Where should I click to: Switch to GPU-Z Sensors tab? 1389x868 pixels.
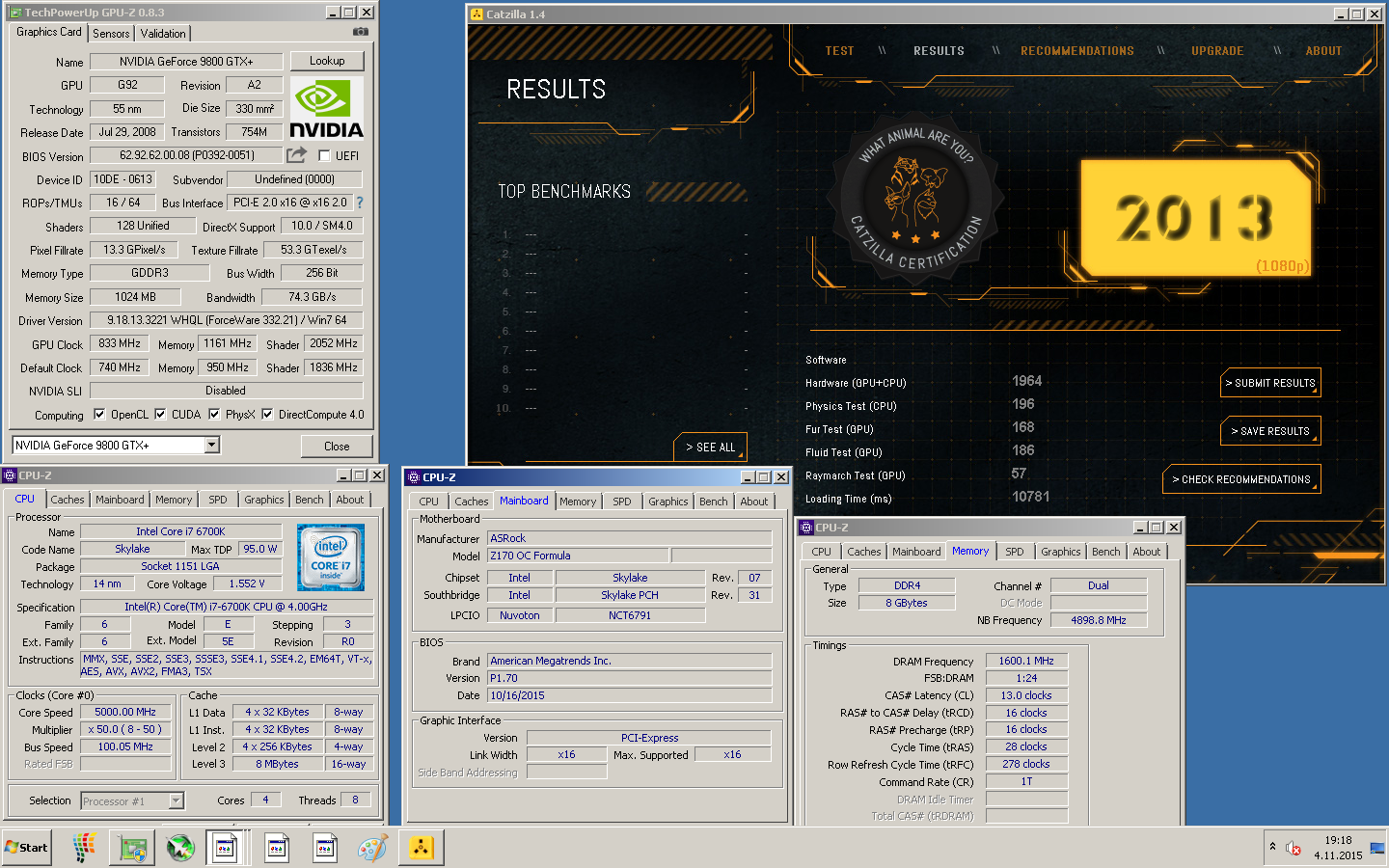pyautogui.click(x=111, y=33)
